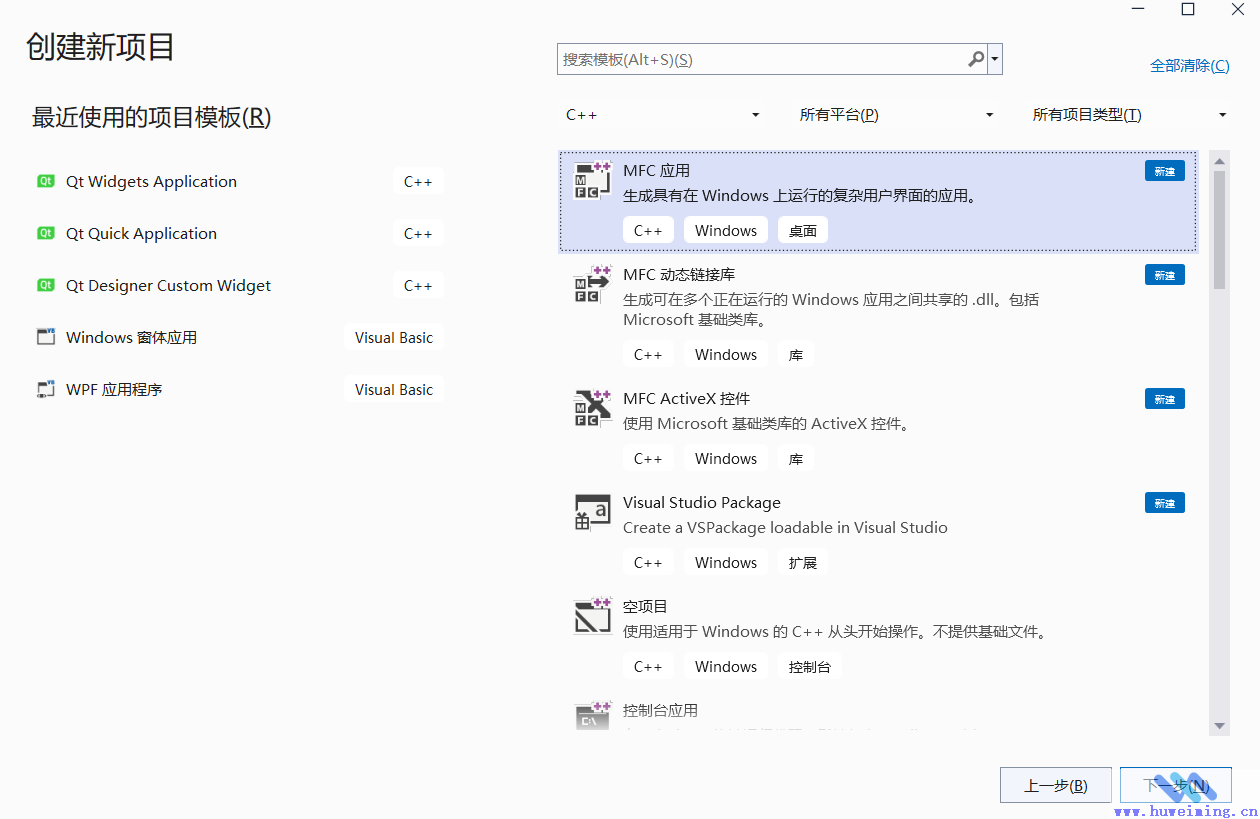The height and width of the screenshot is (819, 1260).
Task: Select the MFC 应用 template title
Action: pos(656,170)
